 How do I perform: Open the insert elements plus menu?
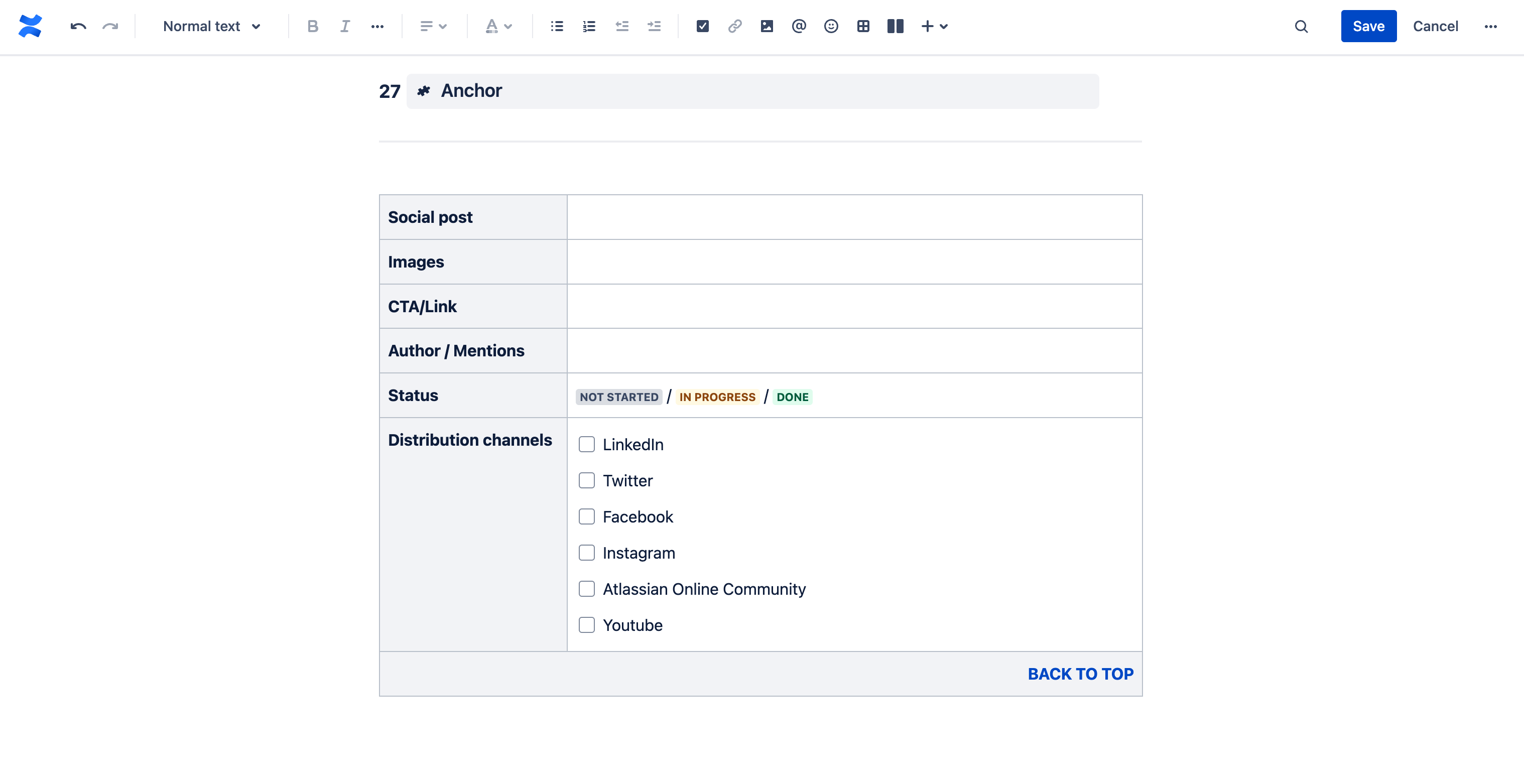point(935,26)
